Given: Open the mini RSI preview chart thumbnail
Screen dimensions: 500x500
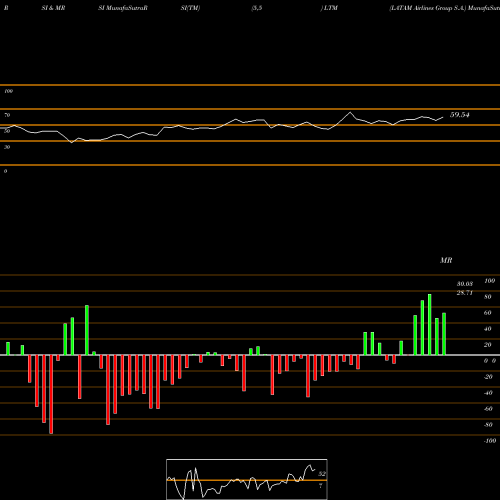Looking at the screenshot, I should coord(247,479).
